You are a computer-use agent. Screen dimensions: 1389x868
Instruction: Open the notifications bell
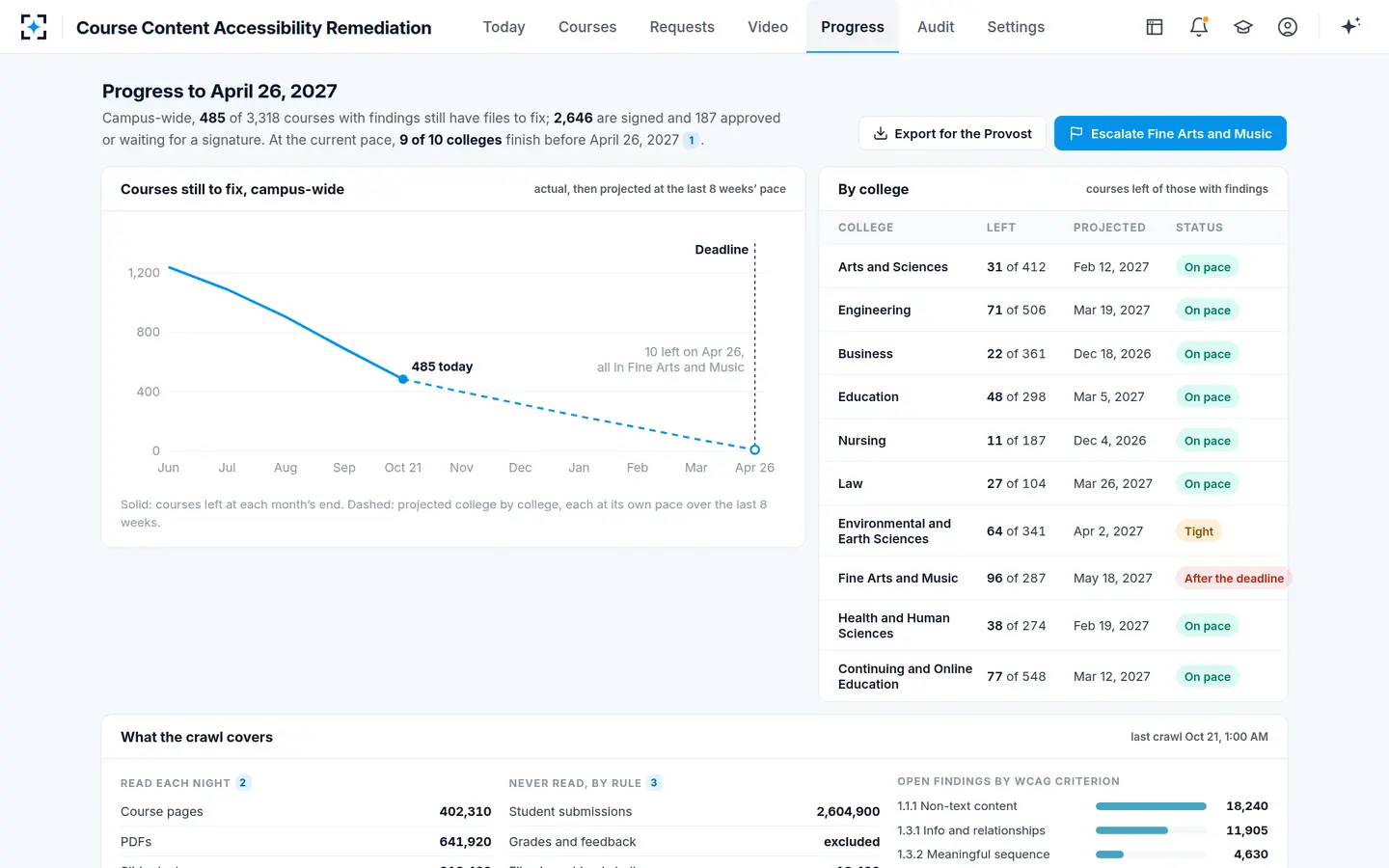click(1199, 27)
